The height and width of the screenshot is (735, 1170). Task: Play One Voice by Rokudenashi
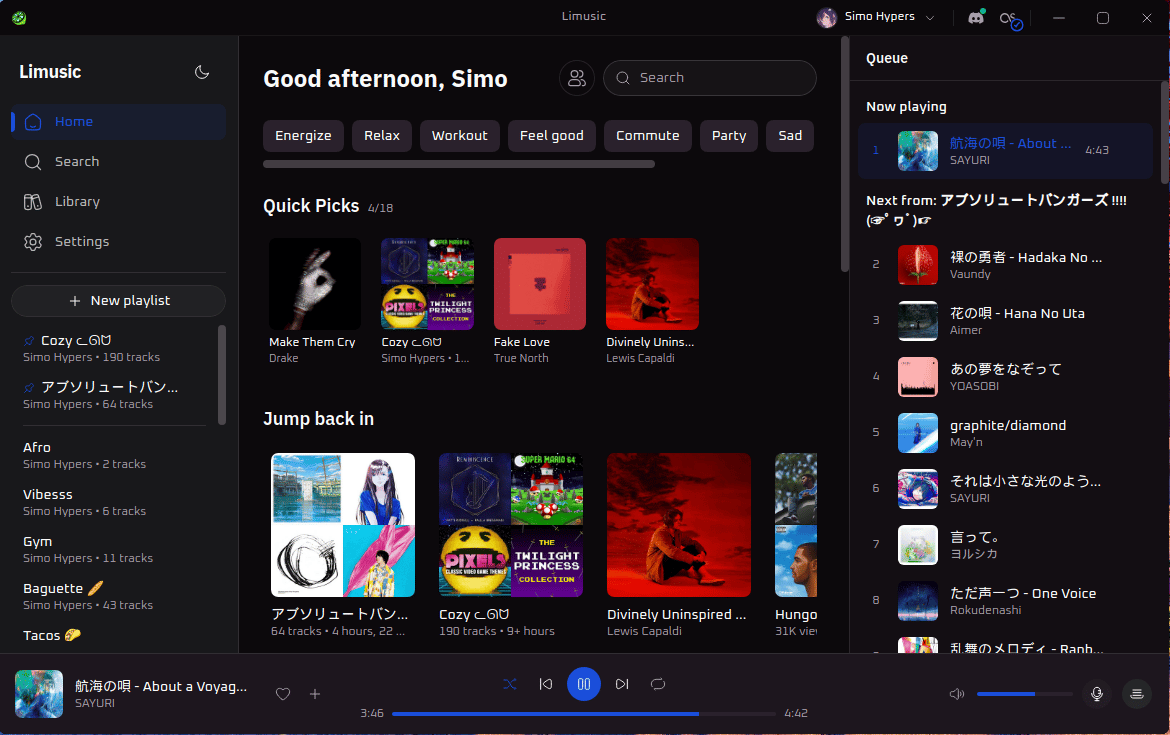click(1005, 601)
